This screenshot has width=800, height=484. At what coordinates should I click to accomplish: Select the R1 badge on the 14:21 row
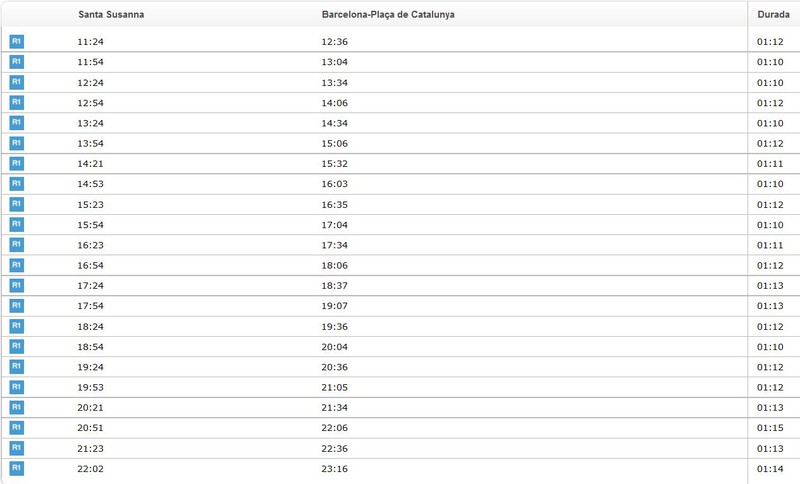click(x=16, y=163)
